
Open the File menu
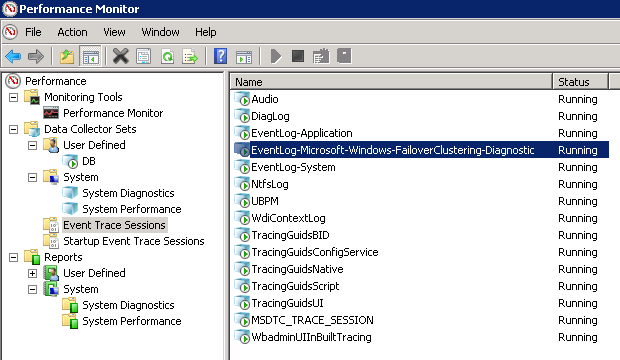(33, 32)
